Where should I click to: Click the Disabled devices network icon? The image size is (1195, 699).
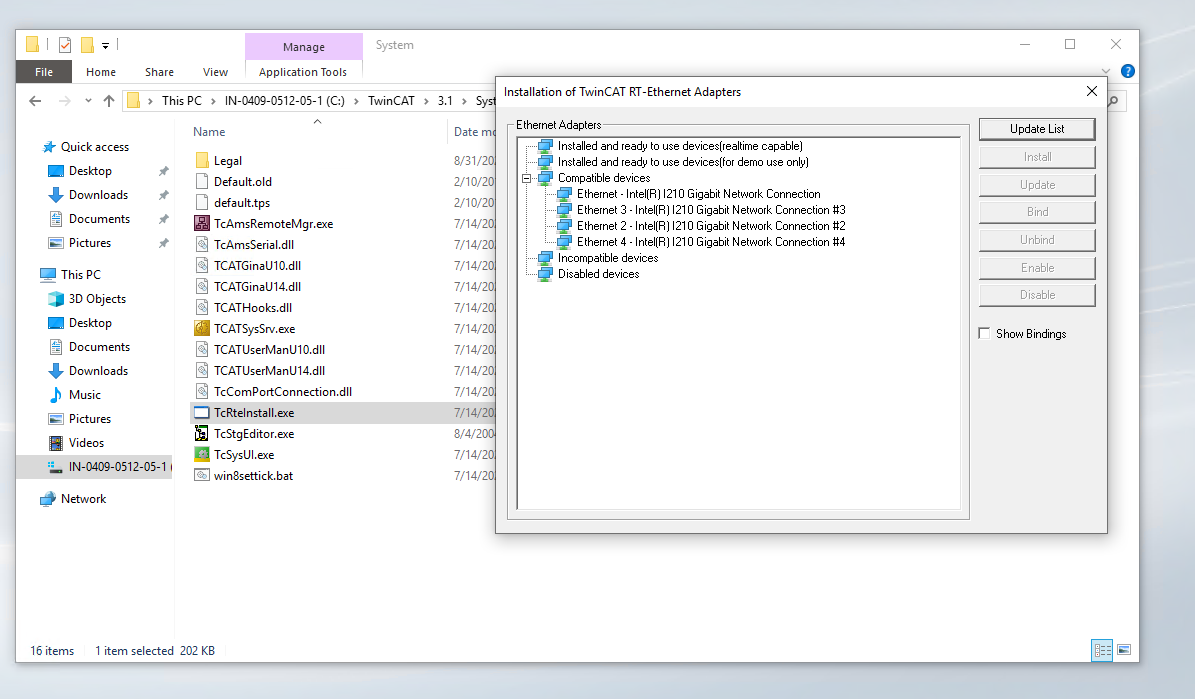pyautogui.click(x=545, y=274)
